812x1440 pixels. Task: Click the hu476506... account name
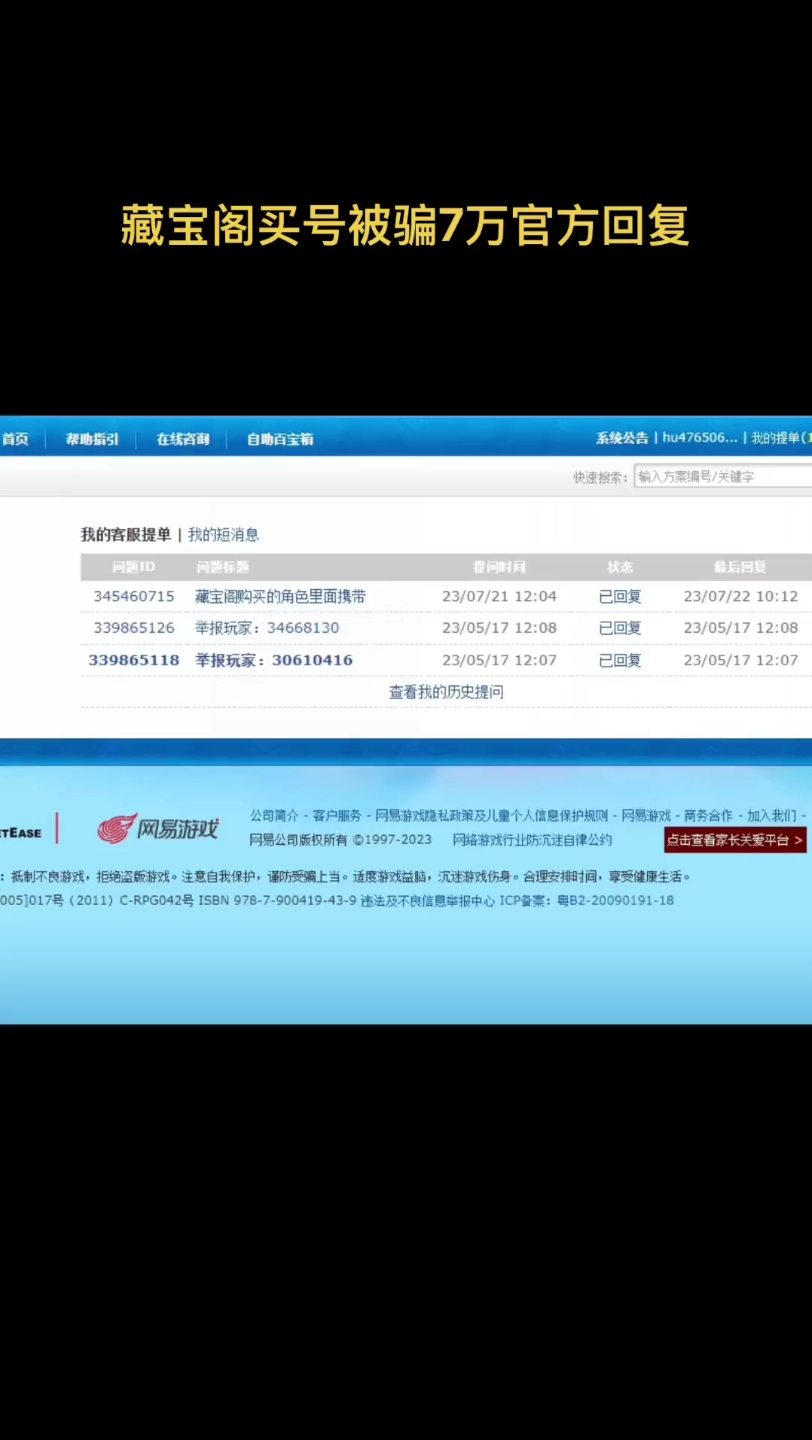pyautogui.click(x=700, y=438)
